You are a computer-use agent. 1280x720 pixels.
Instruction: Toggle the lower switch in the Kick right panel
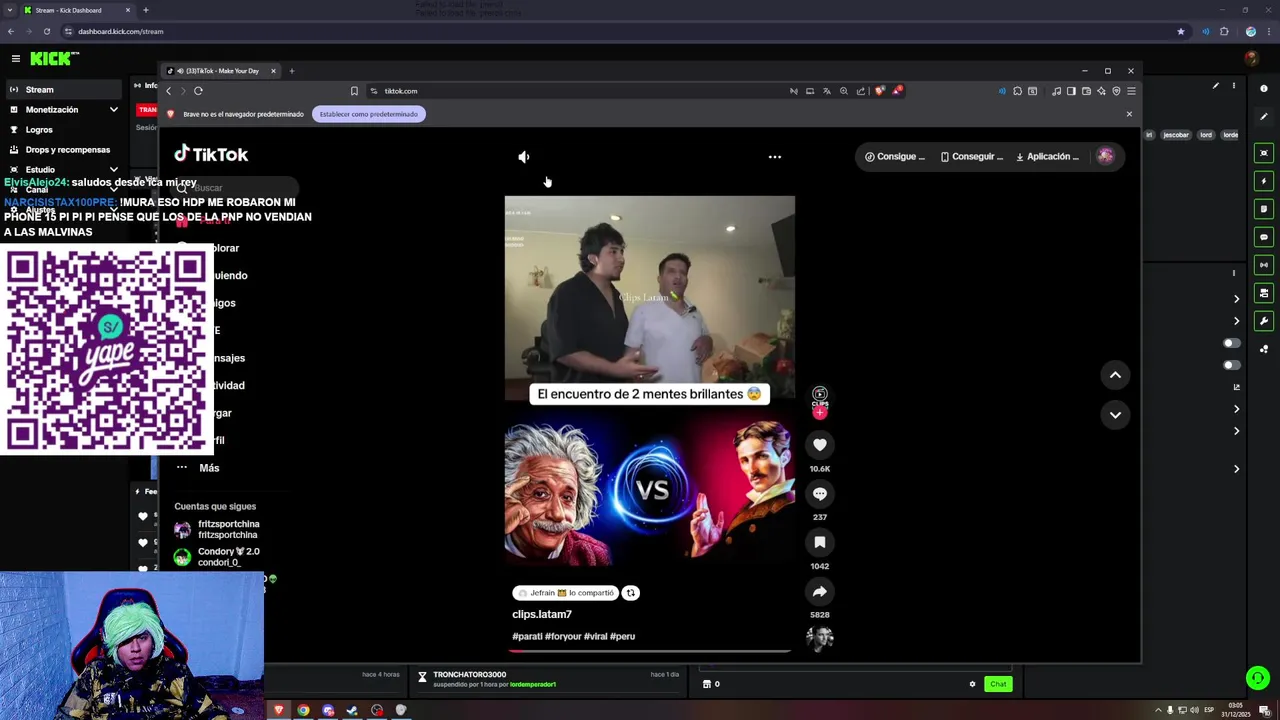(1232, 365)
